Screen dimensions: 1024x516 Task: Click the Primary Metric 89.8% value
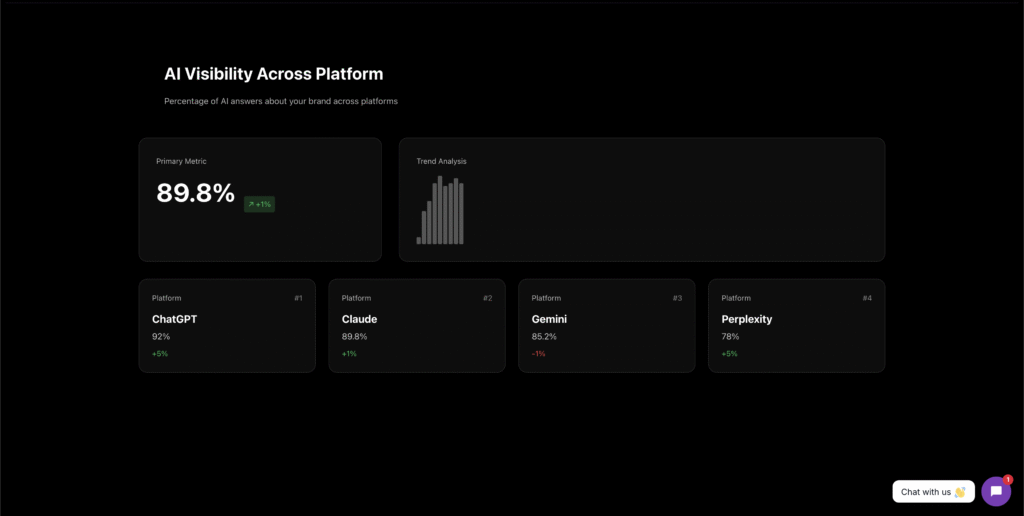(x=195, y=193)
